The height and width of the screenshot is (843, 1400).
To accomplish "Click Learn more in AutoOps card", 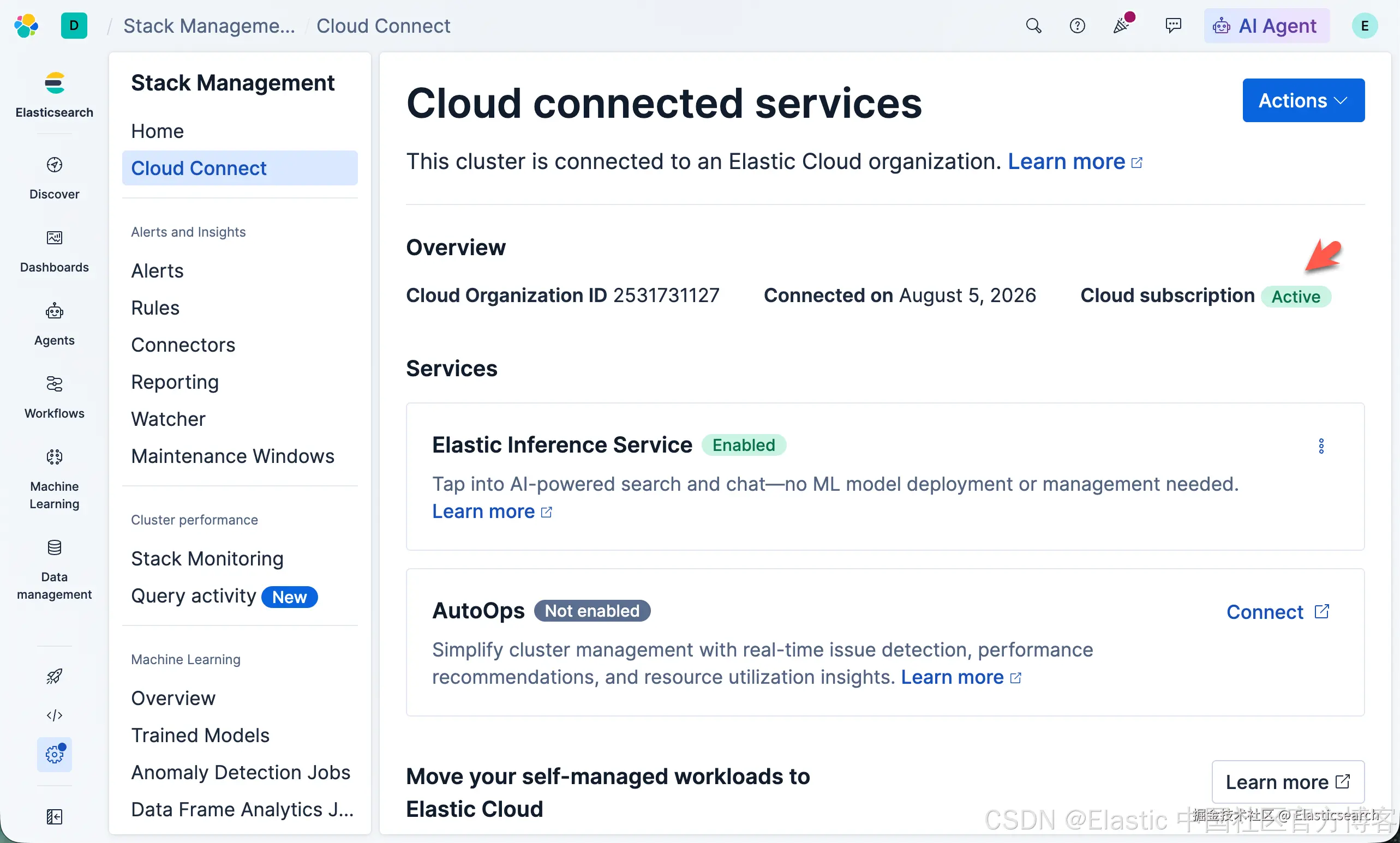I will point(961,677).
